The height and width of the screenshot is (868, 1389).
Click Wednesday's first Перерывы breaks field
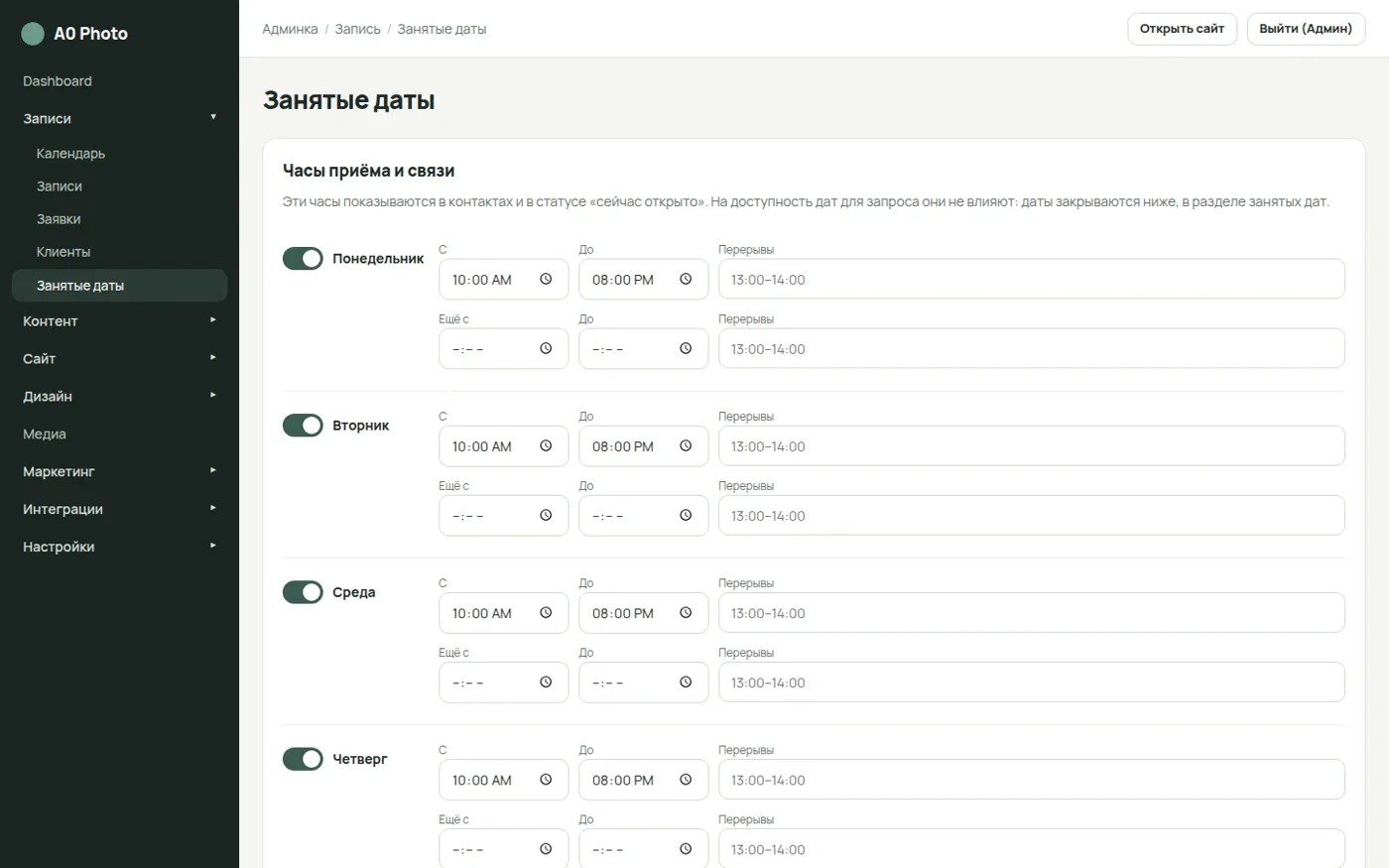point(1032,613)
